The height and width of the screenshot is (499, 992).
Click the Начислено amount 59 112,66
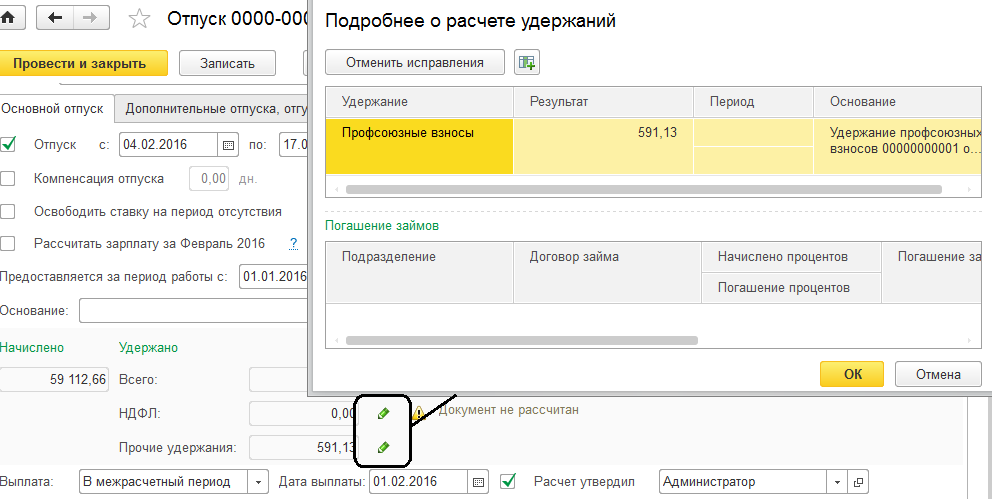[x=54, y=379]
